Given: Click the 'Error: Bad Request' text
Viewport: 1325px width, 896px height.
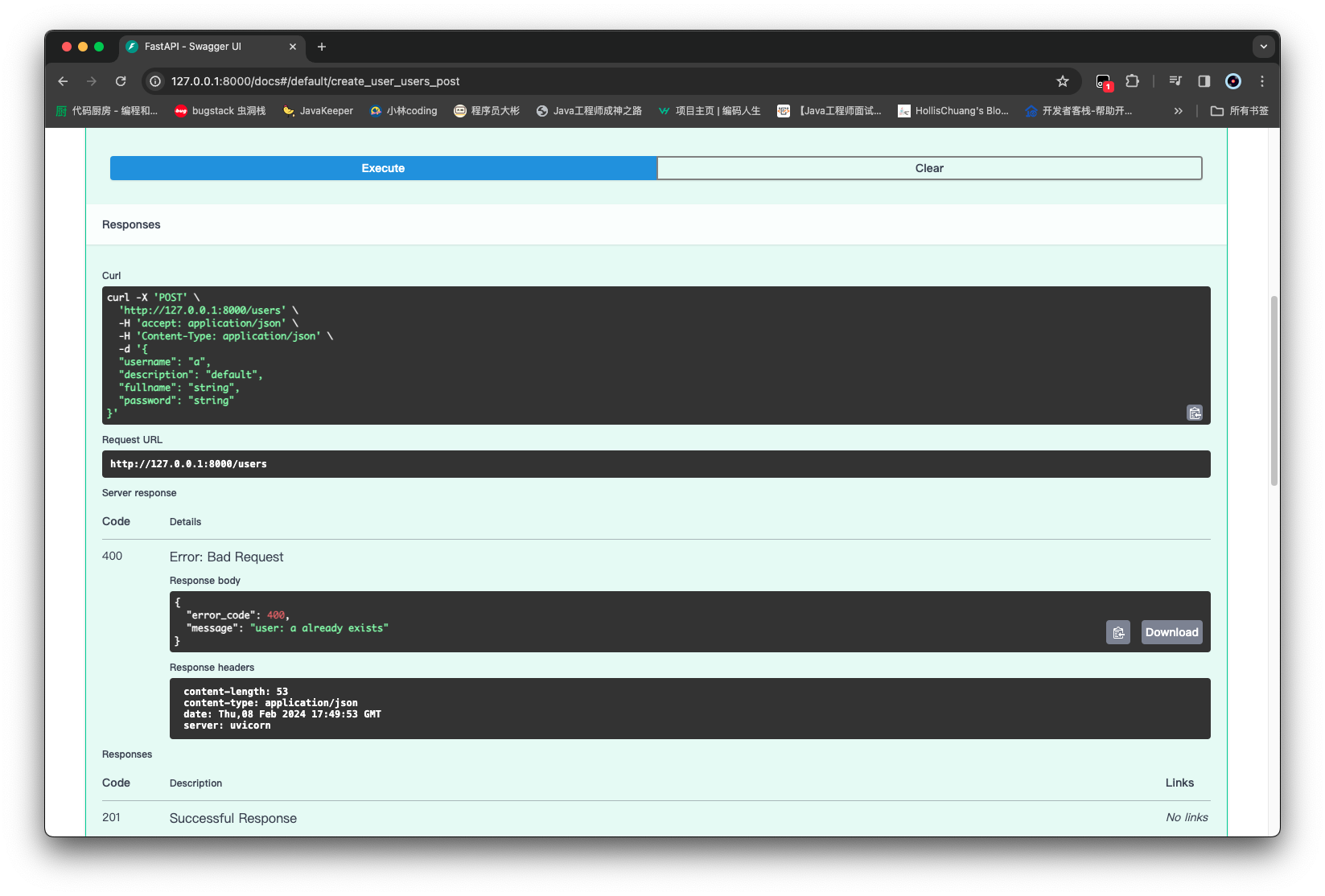Looking at the screenshot, I should pyautogui.click(x=226, y=557).
